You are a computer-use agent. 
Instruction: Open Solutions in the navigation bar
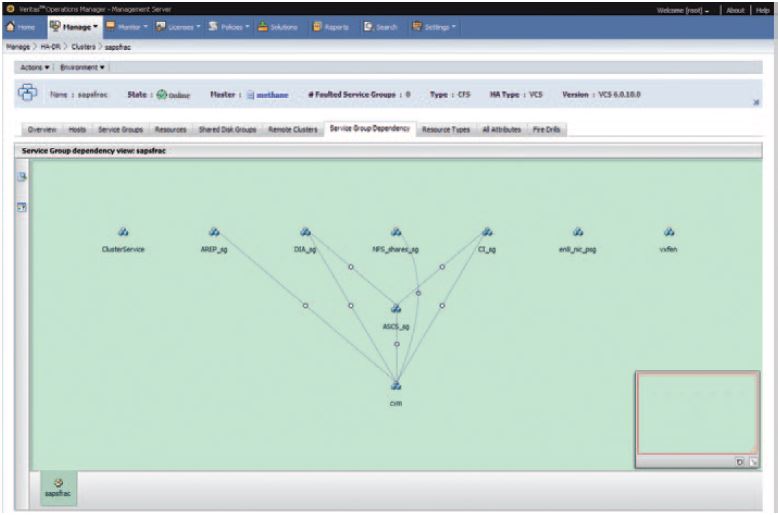pos(278,27)
